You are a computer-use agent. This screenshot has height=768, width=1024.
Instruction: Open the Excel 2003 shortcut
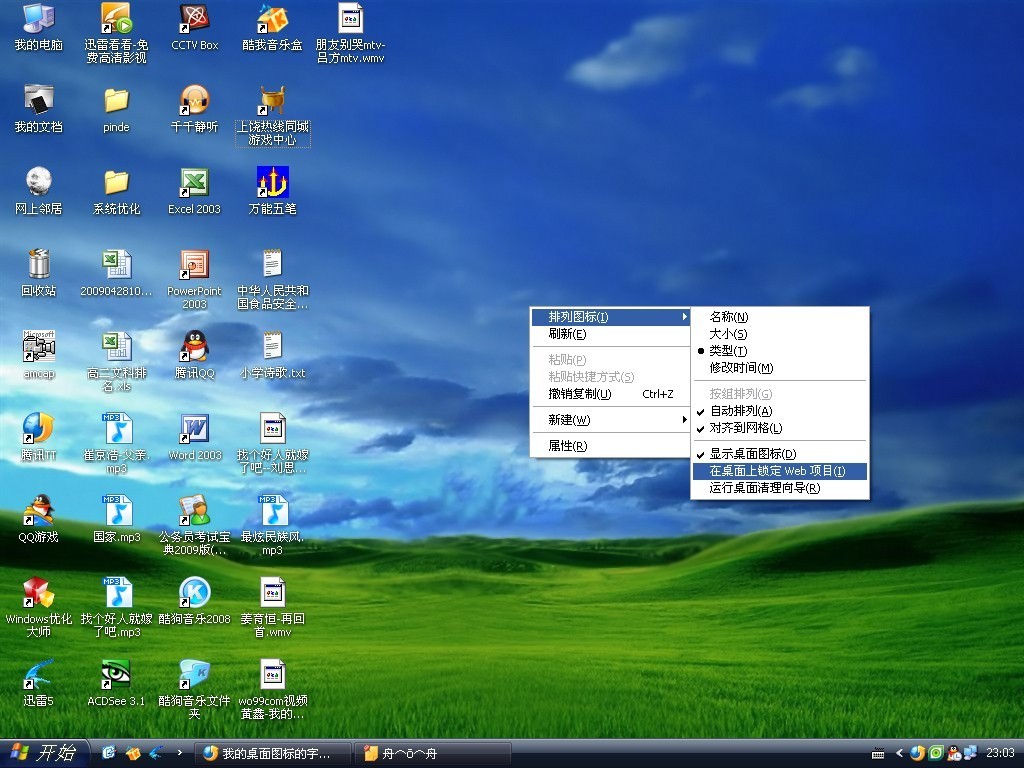(x=194, y=185)
